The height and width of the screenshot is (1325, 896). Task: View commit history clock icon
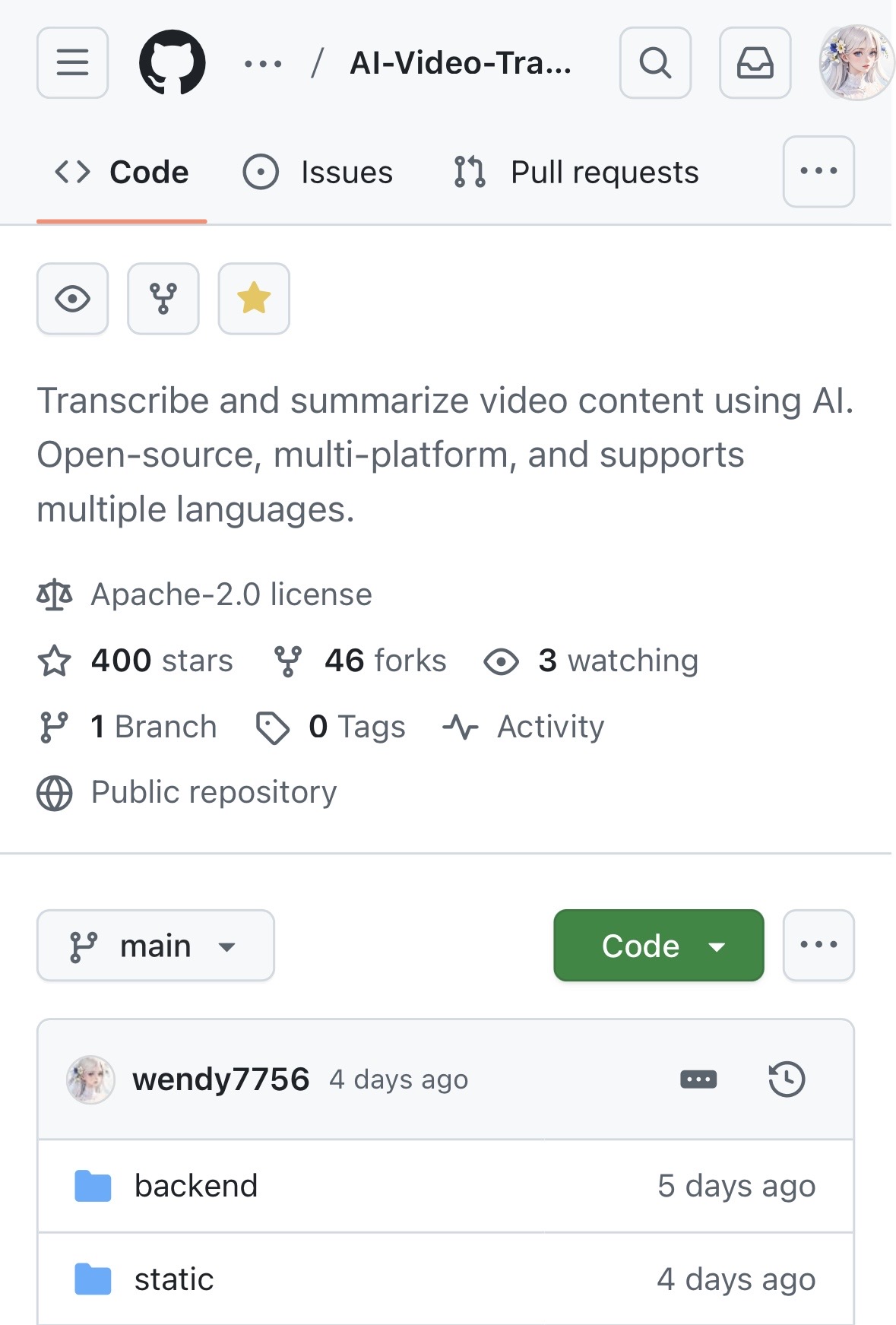click(x=787, y=1079)
